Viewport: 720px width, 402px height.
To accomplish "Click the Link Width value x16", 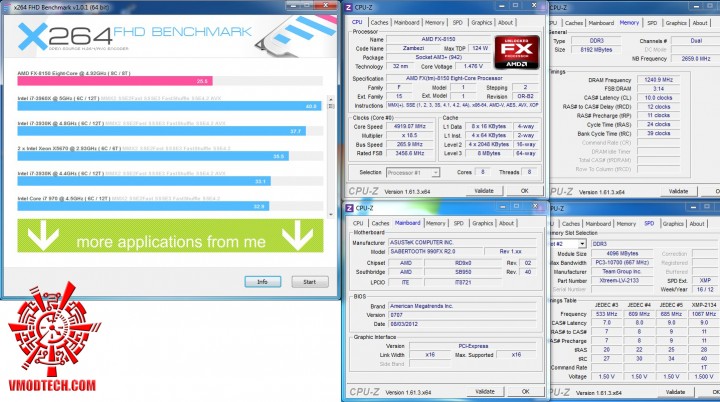I will 430,355.
